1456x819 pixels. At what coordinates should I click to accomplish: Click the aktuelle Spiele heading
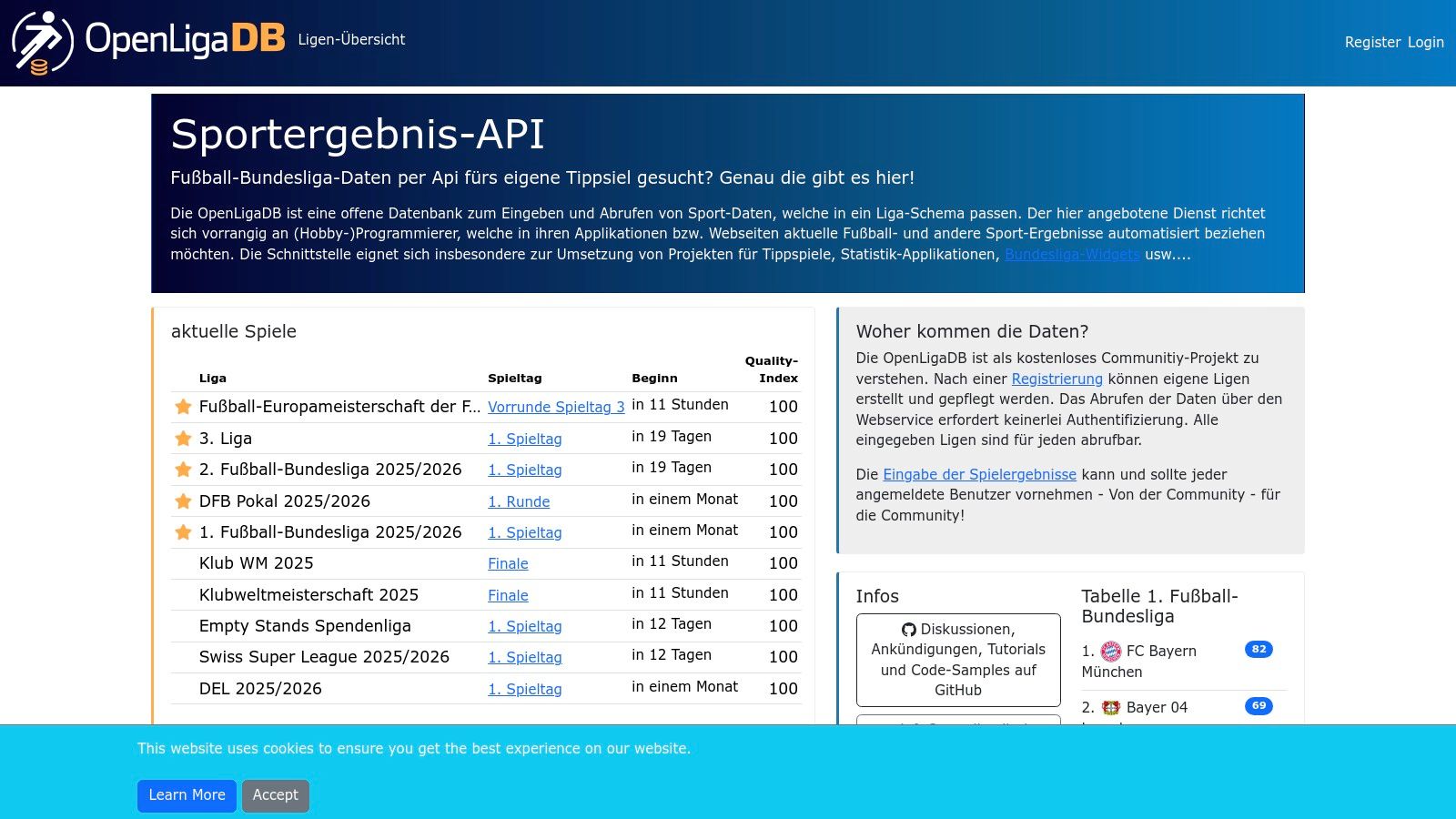point(234,331)
